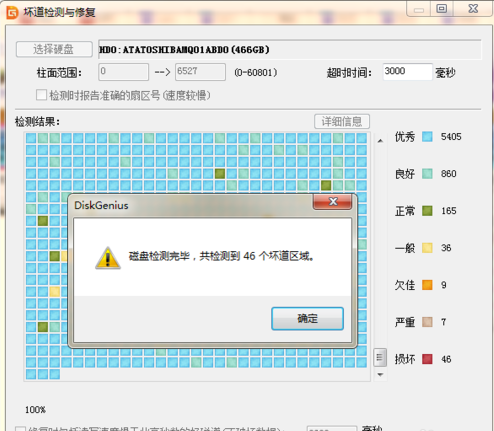
Task: Click 确定 to confirm the detection result
Action: point(307,319)
